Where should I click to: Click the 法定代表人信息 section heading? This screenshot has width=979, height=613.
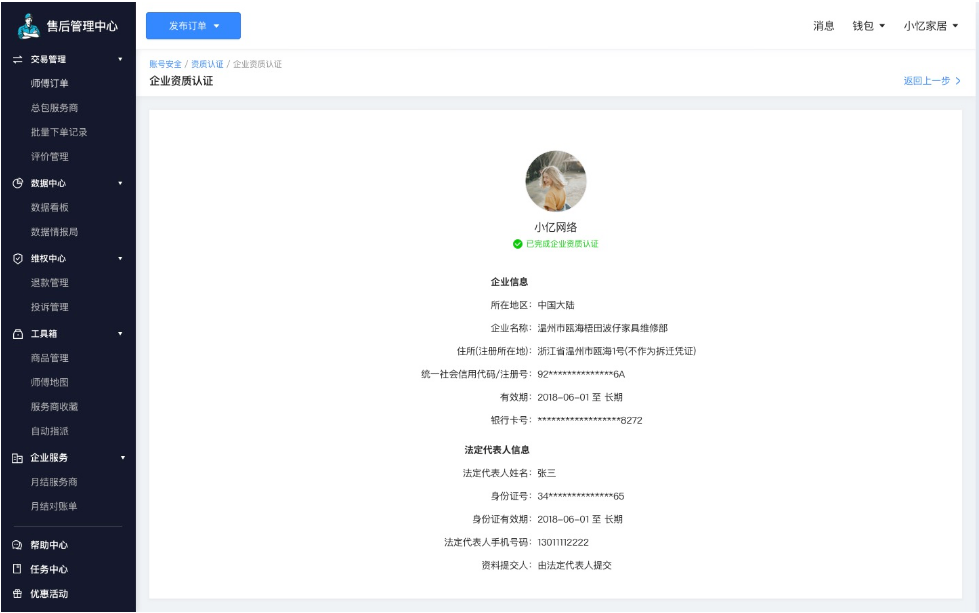[497, 450]
